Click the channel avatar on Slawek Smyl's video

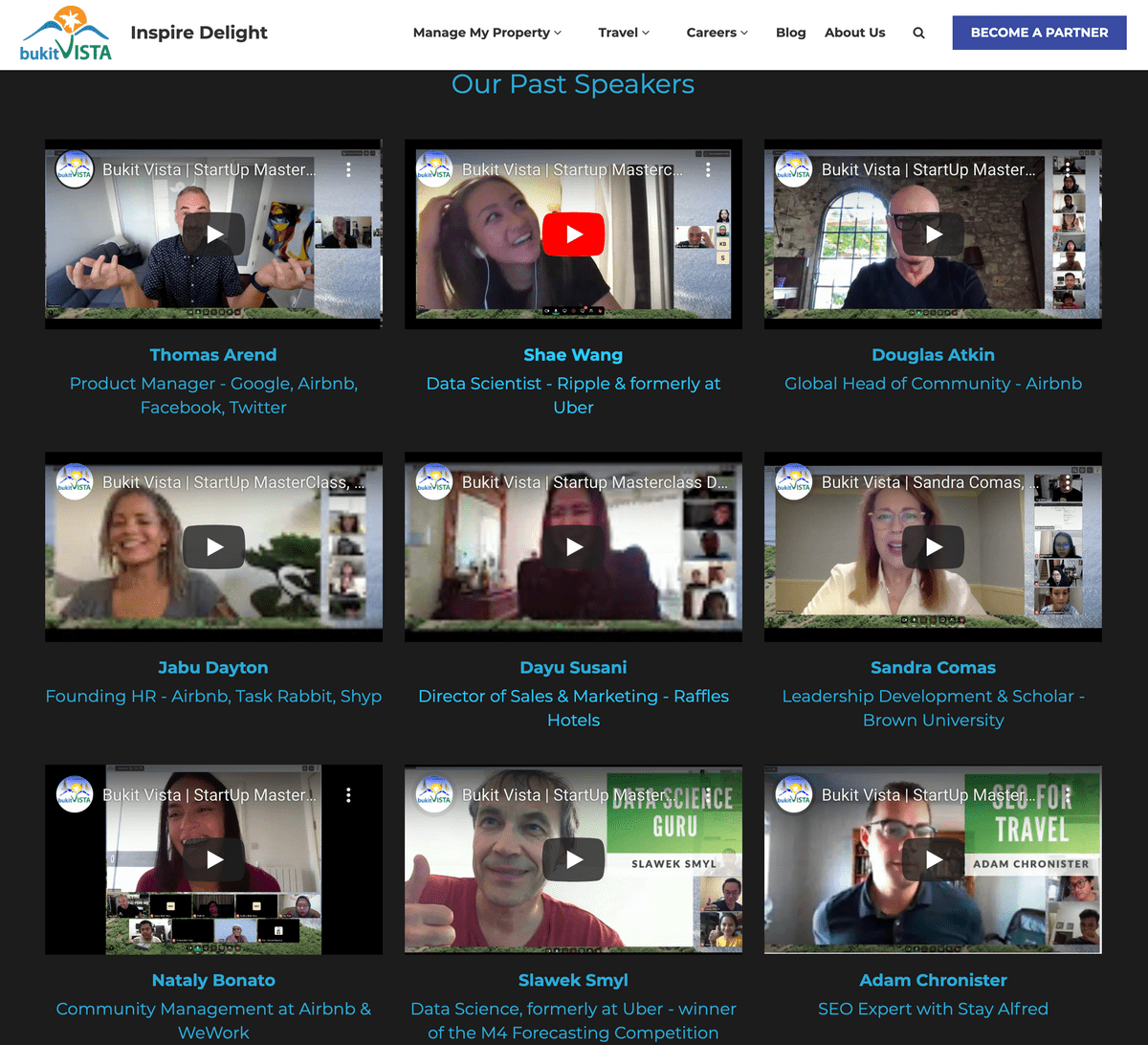(434, 794)
